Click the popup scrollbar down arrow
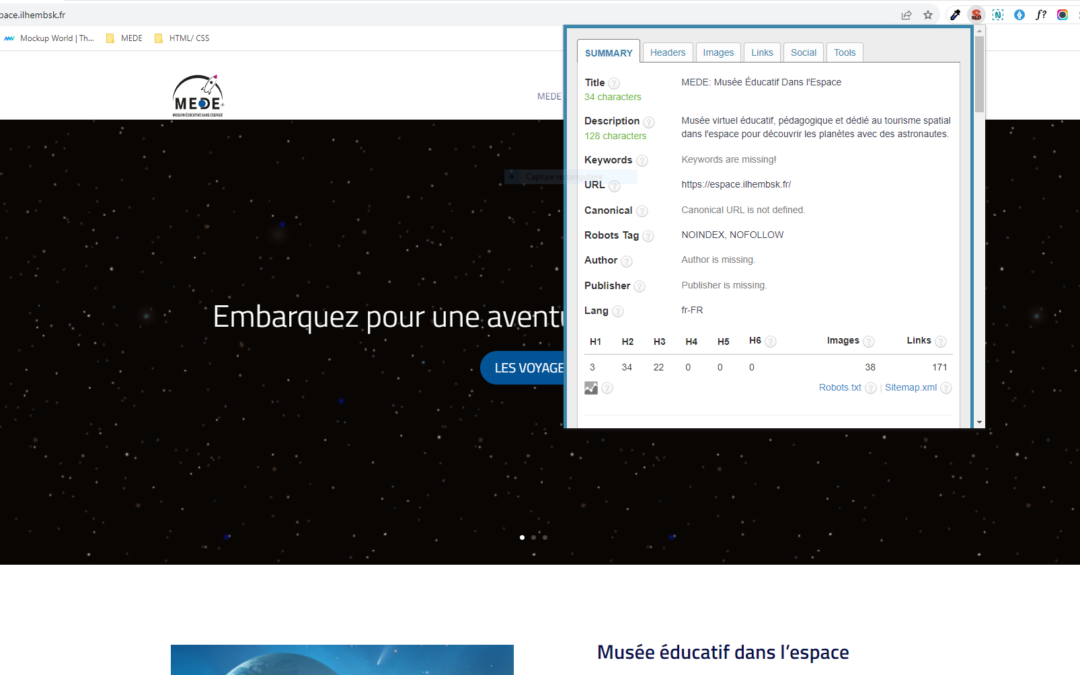Viewport: 1080px width, 675px height. (x=979, y=422)
